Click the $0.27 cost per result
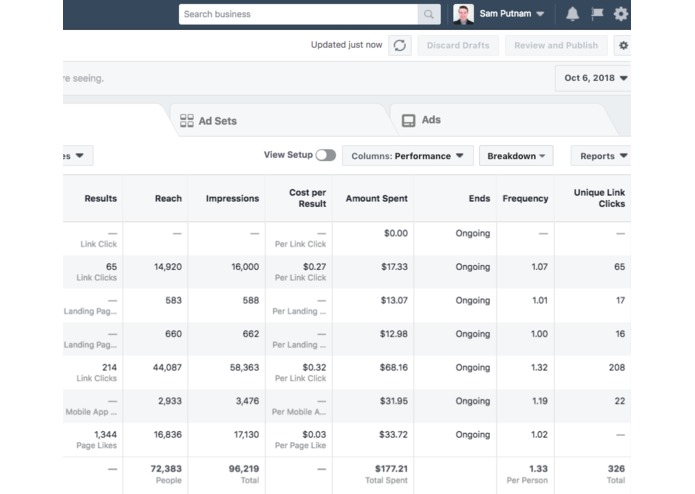 coord(314,267)
